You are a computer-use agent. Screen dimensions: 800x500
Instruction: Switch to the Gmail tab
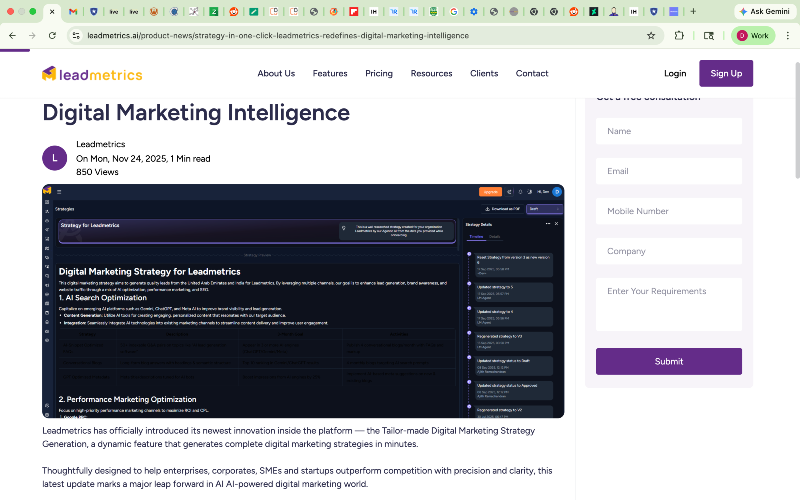pos(73,11)
